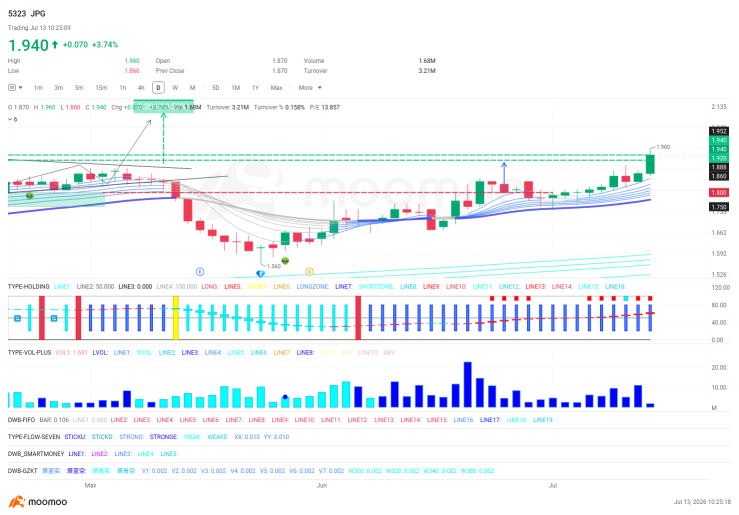Open the candlestick interval type dropdown
The image size is (739, 515).
(15, 88)
